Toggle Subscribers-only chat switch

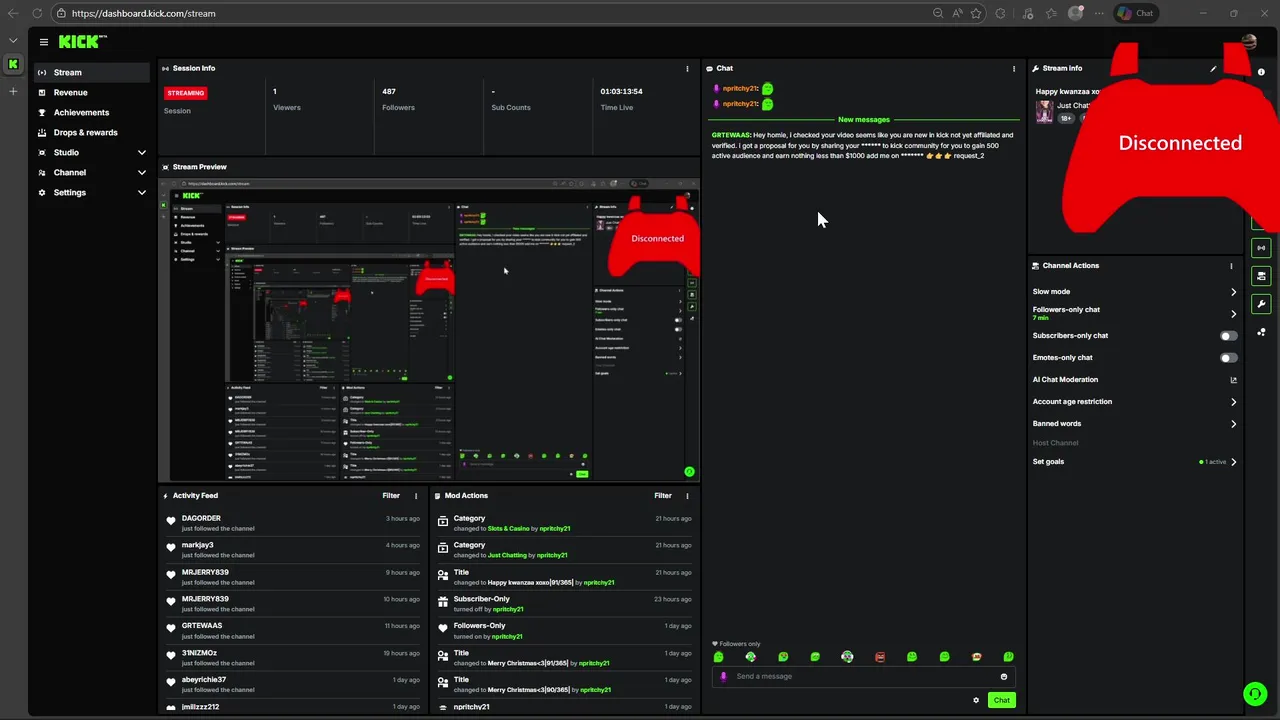click(1228, 336)
